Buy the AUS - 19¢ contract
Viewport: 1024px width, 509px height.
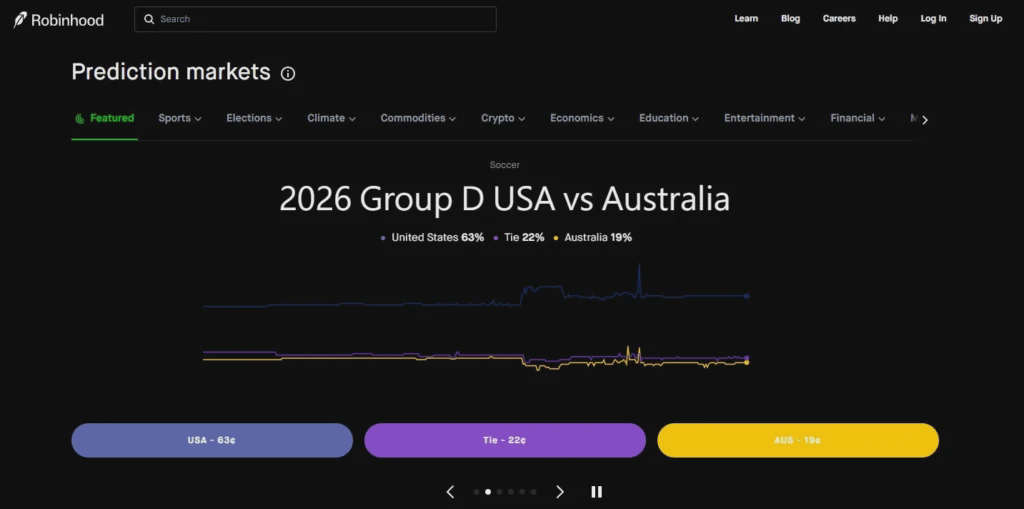tap(797, 440)
